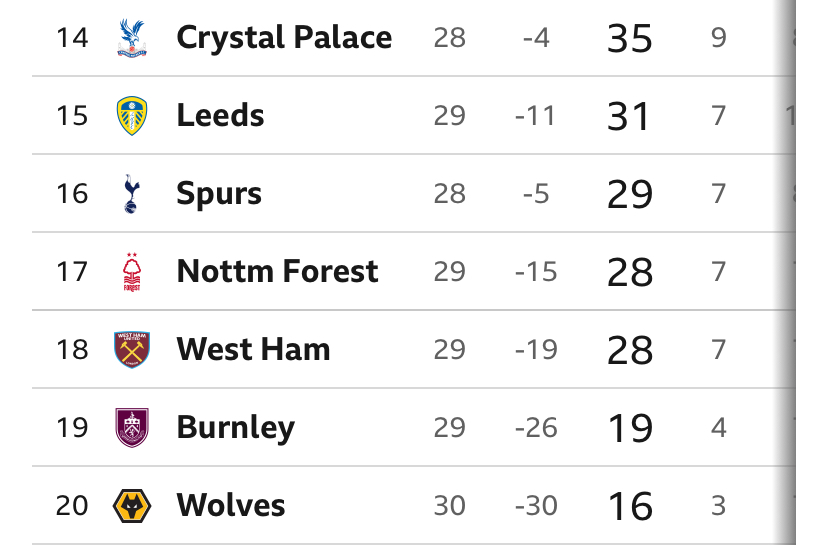Click Burnley's -26 goal difference
This screenshot has width=828, height=549.
click(x=537, y=427)
